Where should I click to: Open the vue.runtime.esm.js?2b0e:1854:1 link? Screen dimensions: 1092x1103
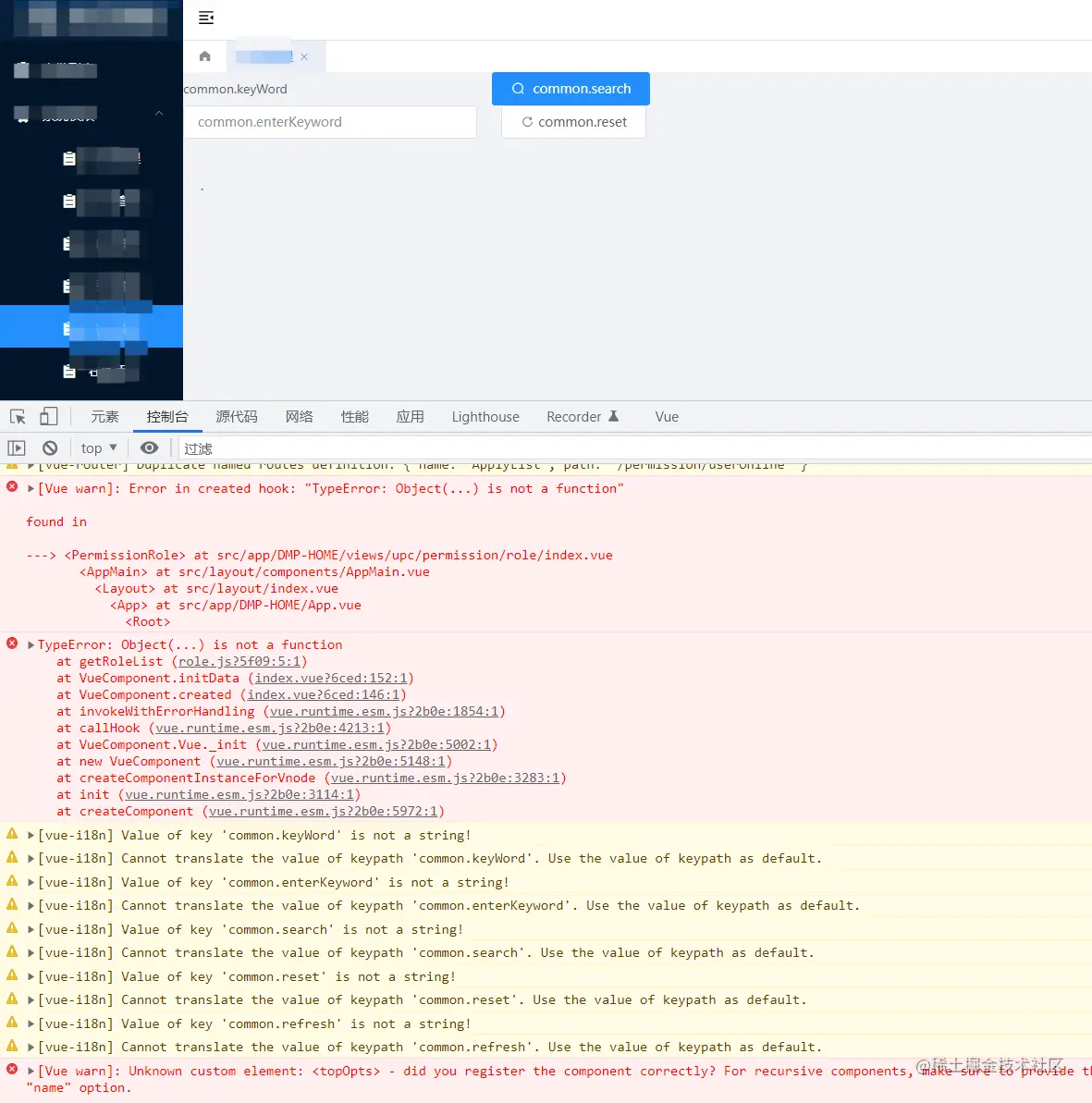coord(384,711)
